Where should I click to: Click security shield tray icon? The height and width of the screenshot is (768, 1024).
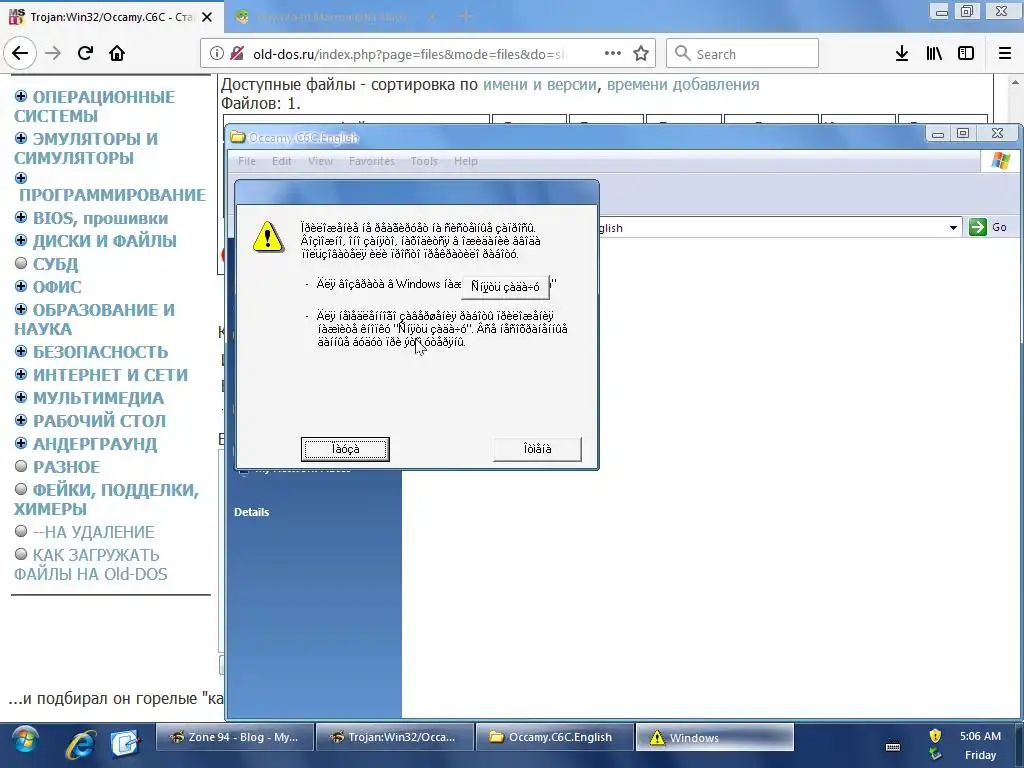(x=935, y=735)
